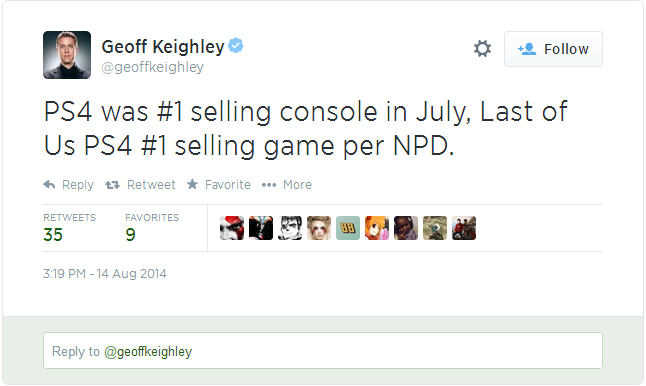View the 9 favorites count
This screenshot has width=646, height=386.
click(x=130, y=235)
